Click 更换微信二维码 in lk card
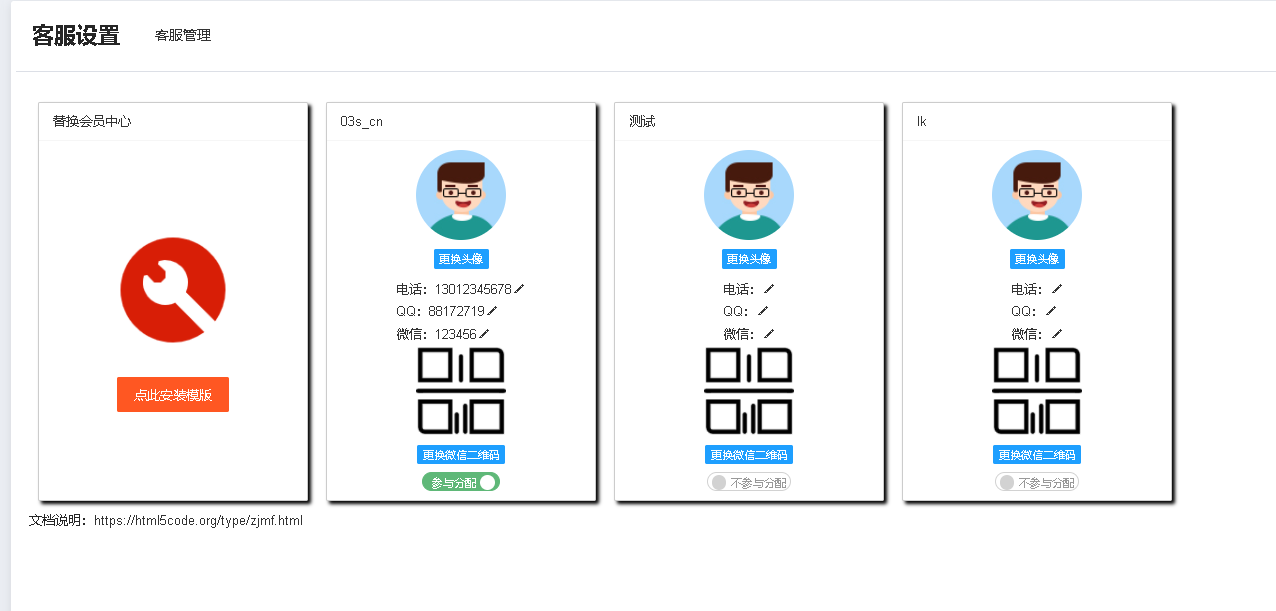Image resolution: width=1276 pixels, height=611 pixels. click(1037, 455)
